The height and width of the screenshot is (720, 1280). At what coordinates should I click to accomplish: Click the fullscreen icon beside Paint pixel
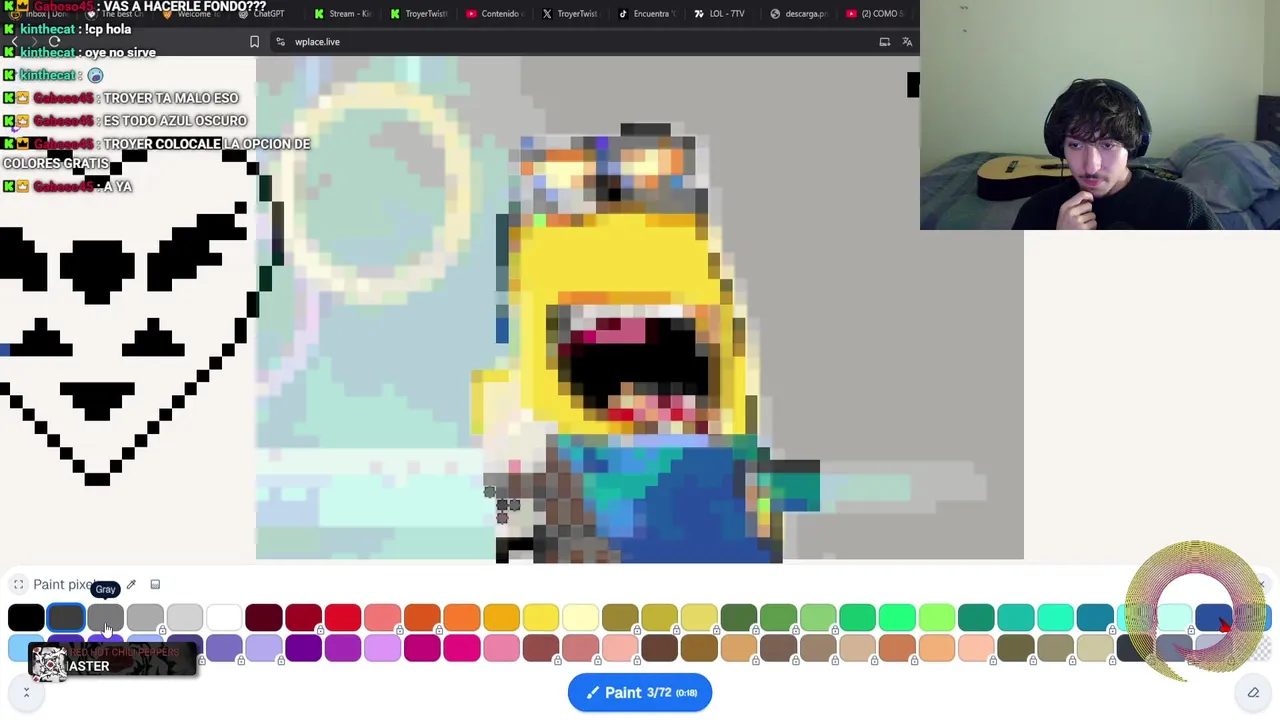click(18, 585)
